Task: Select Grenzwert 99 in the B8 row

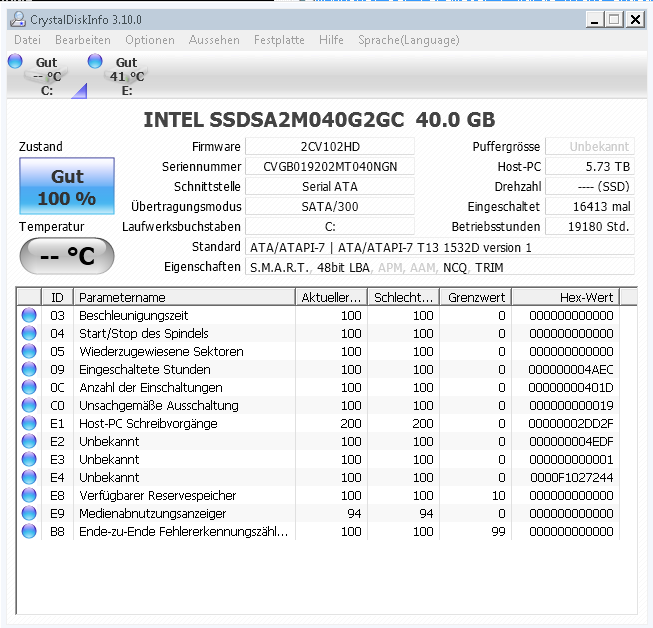Action: coord(498,531)
